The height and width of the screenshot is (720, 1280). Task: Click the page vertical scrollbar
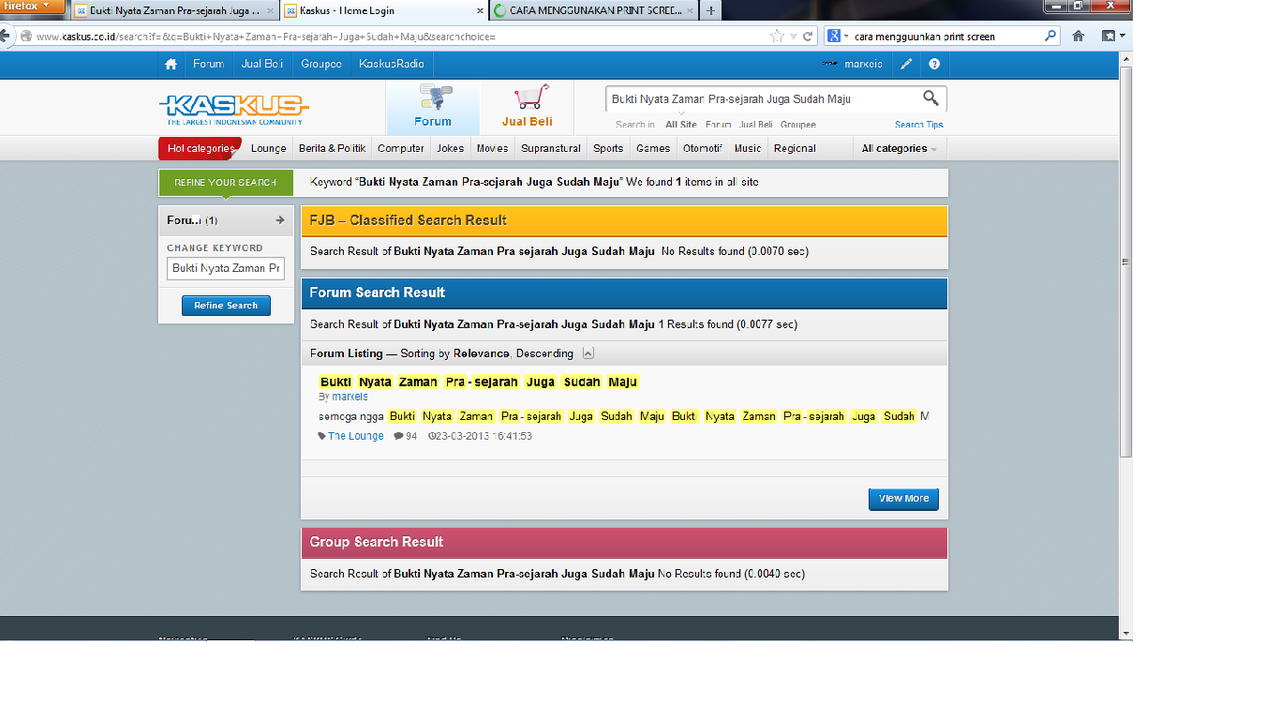point(1126,262)
